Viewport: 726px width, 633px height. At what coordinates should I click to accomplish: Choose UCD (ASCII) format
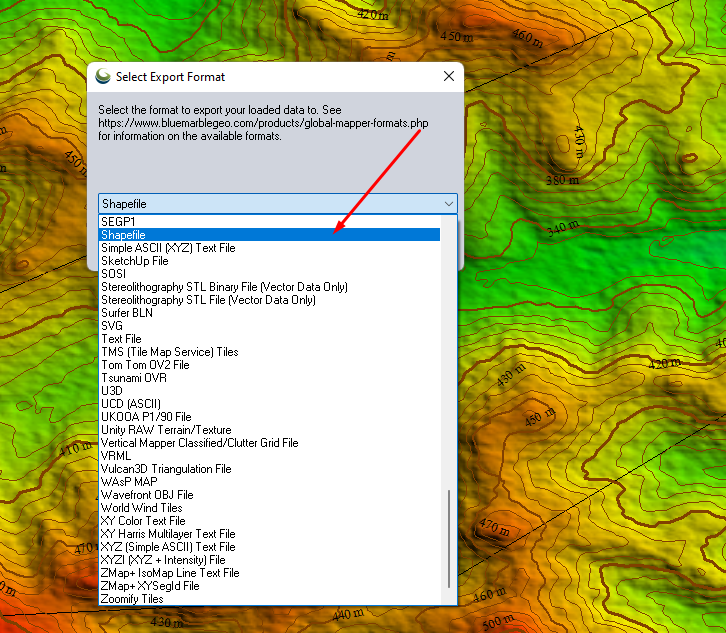tap(270, 404)
